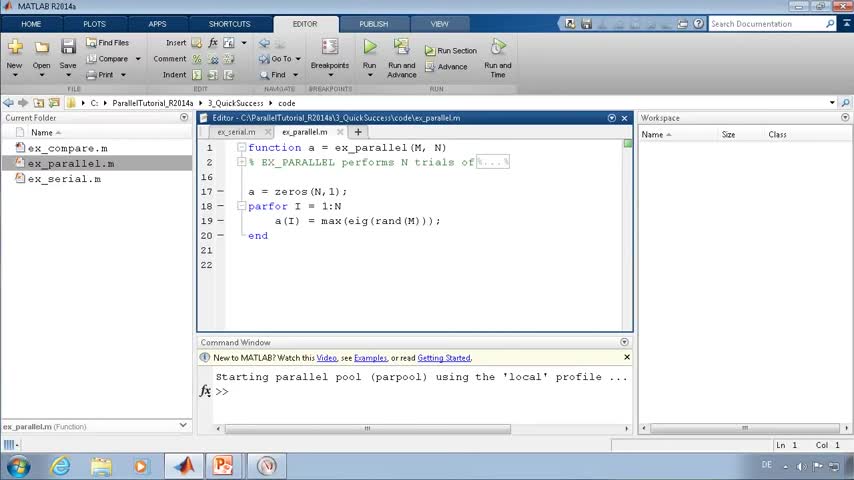Click the help question mark icon
The width and height of the screenshot is (854, 480).
tap(698, 24)
